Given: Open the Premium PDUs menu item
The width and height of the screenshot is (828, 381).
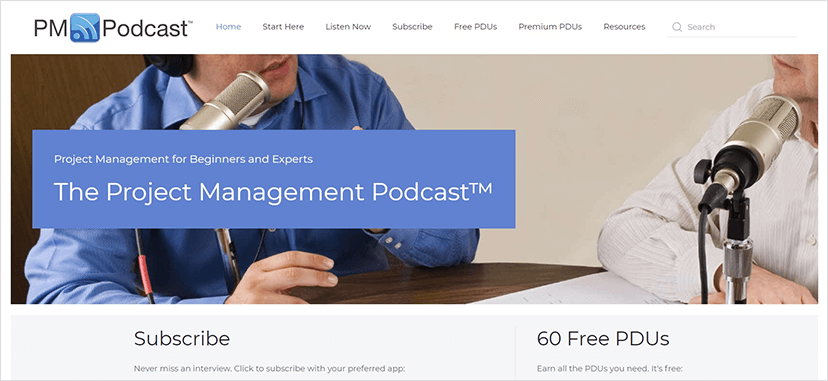Looking at the screenshot, I should click(550, 26).
